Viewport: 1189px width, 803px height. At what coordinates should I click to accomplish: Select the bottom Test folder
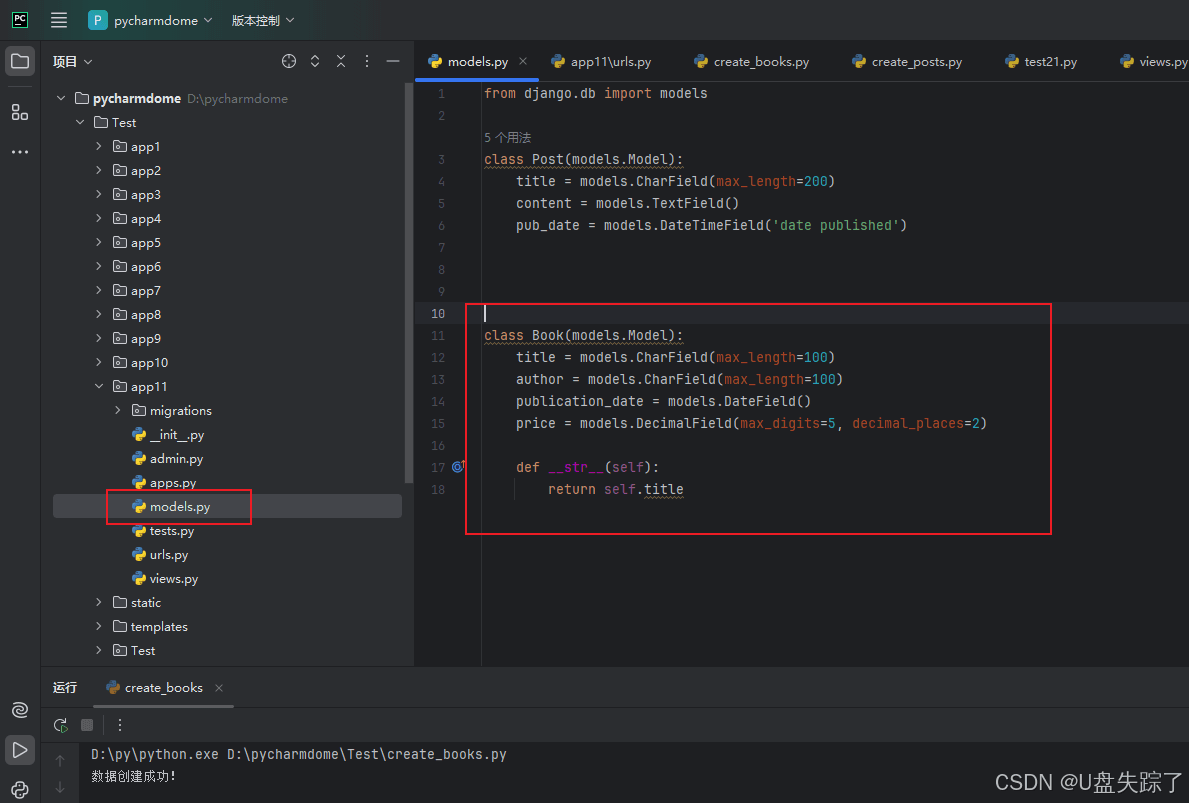coord(133,651)
